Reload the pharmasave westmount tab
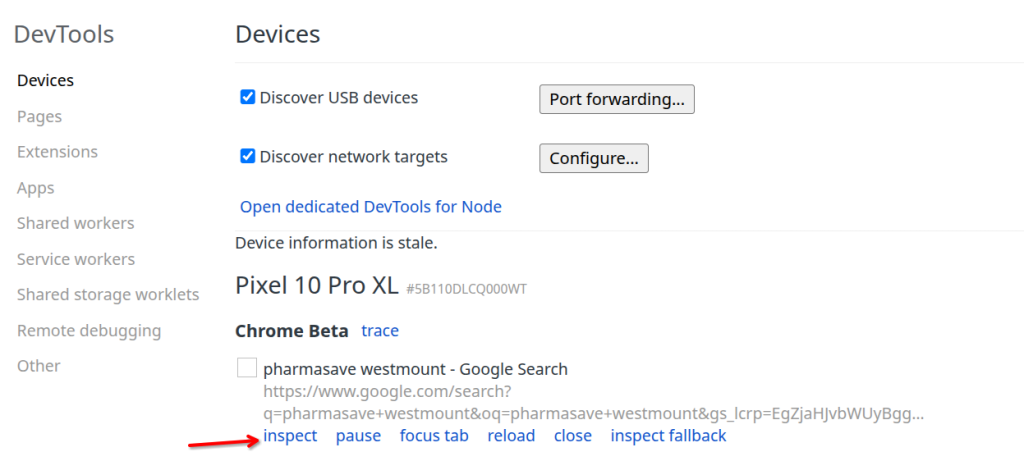1024x461 pixels. (511, 436)
